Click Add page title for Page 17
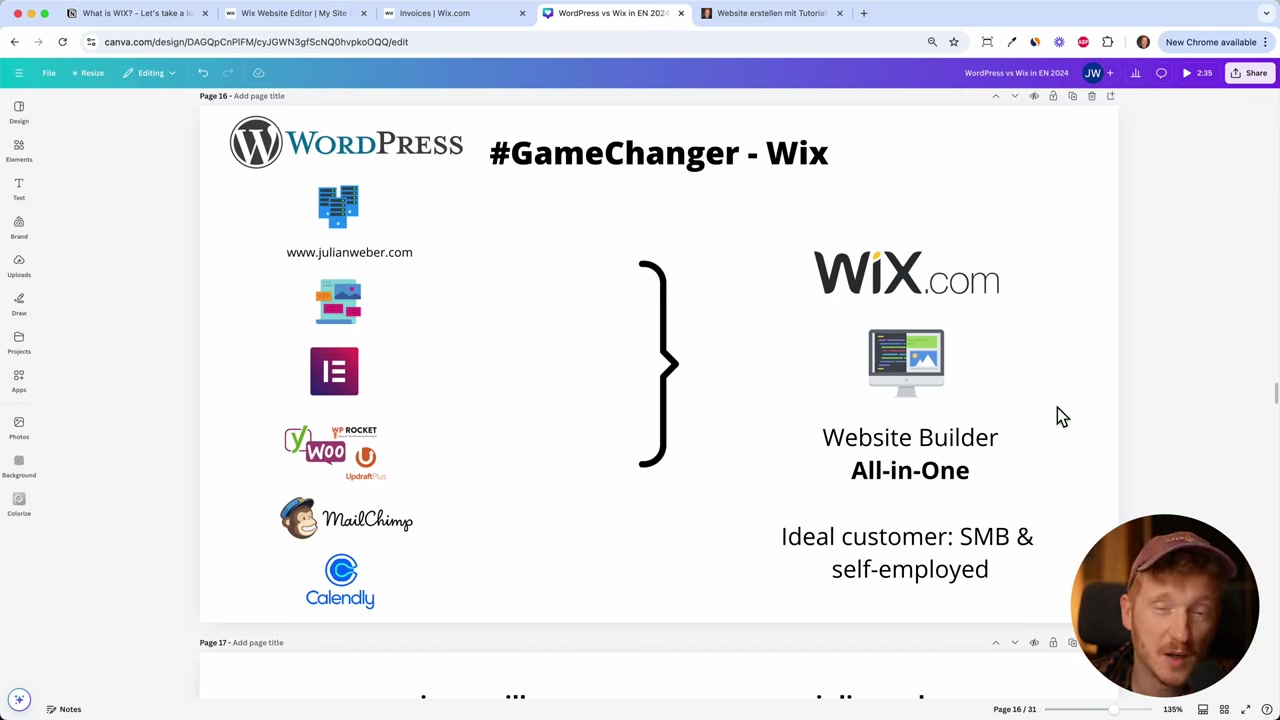This screenshot has width=1280, height=720. [258, 643]
